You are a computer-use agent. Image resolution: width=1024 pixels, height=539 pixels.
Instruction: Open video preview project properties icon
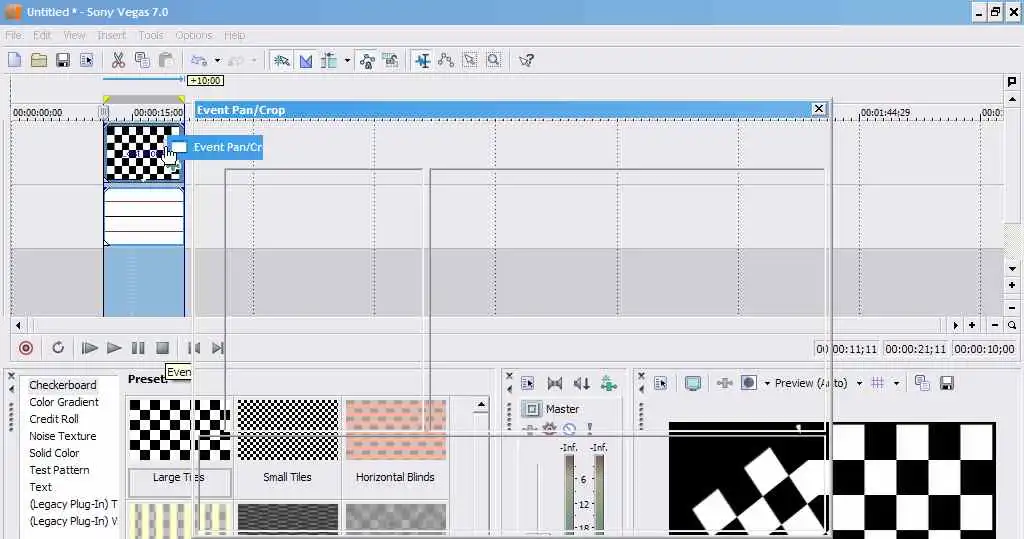coord(660,384)
